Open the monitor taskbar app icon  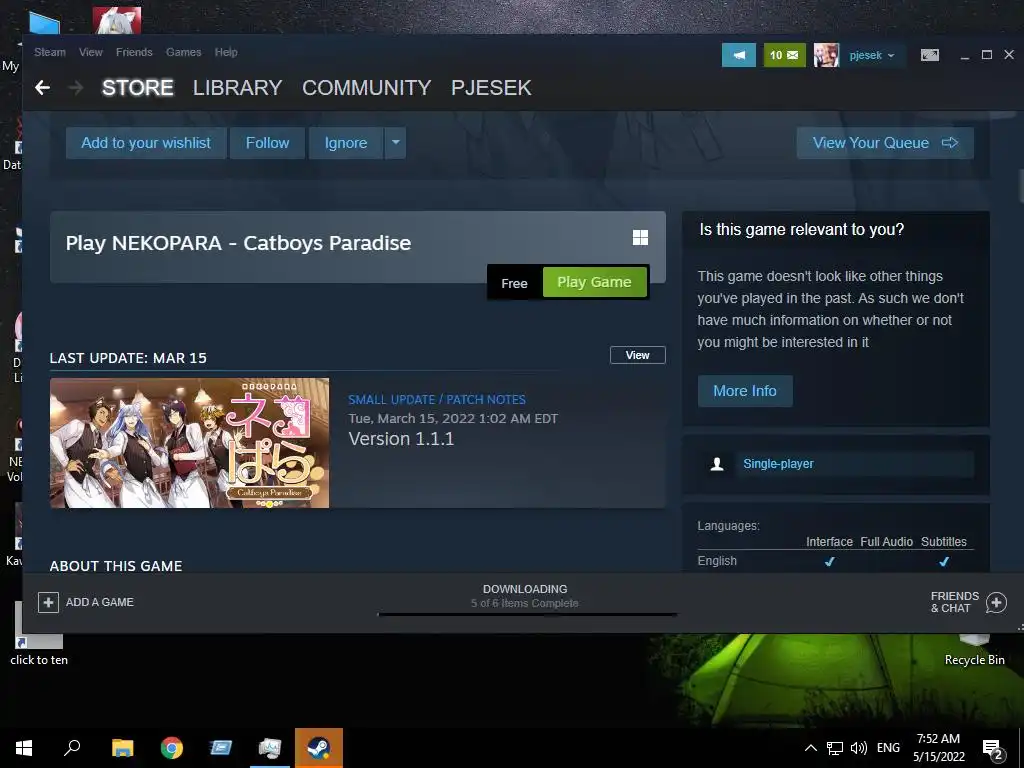coord(270,748)
